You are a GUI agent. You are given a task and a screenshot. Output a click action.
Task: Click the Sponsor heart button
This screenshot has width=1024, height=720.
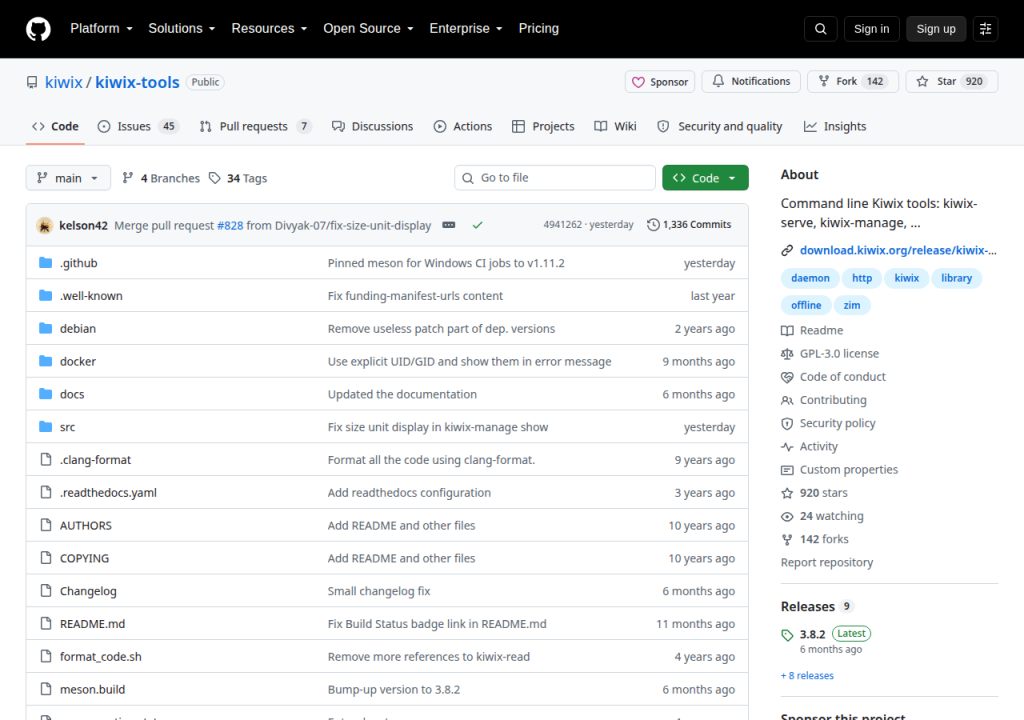[660, 82]
